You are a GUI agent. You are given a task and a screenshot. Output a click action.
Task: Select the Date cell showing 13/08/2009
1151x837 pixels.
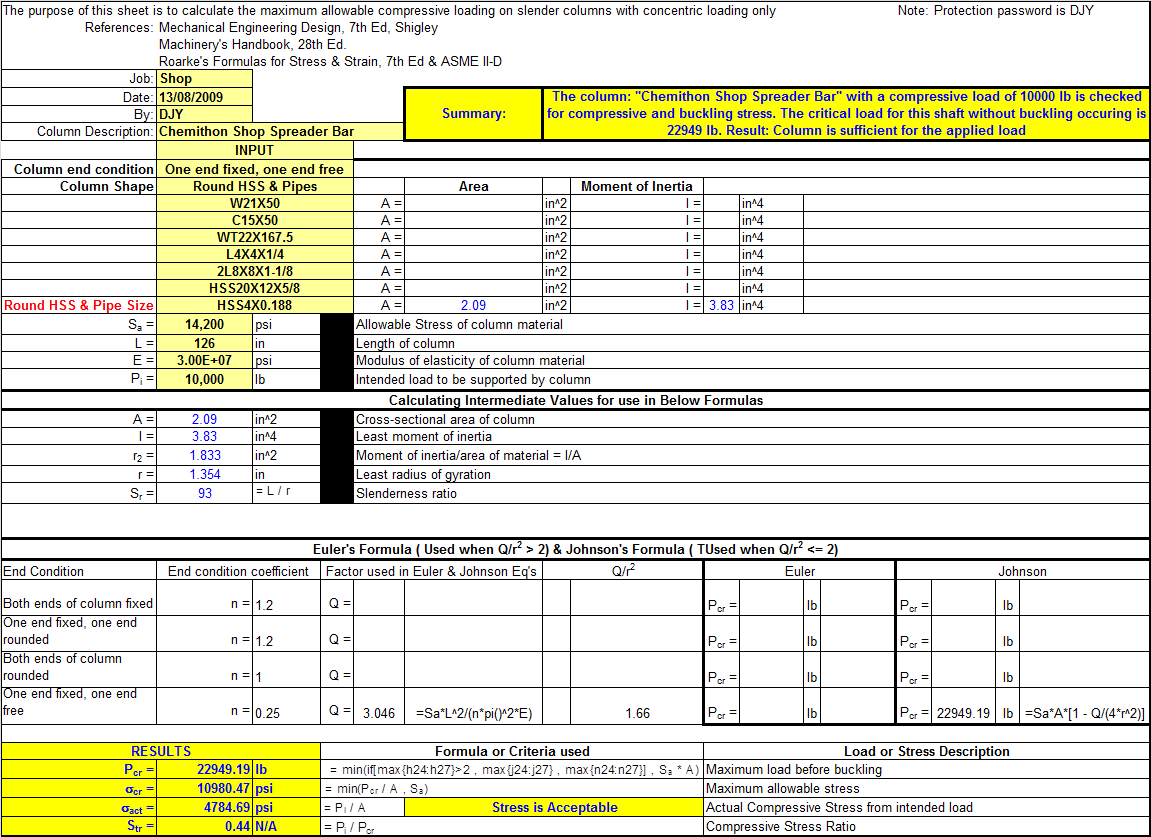[x=204, y=97]
